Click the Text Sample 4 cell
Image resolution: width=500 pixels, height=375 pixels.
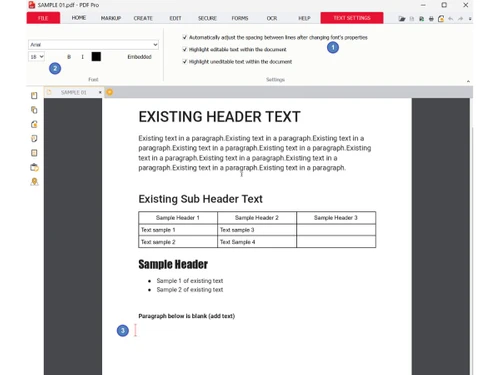coord(257,242)
